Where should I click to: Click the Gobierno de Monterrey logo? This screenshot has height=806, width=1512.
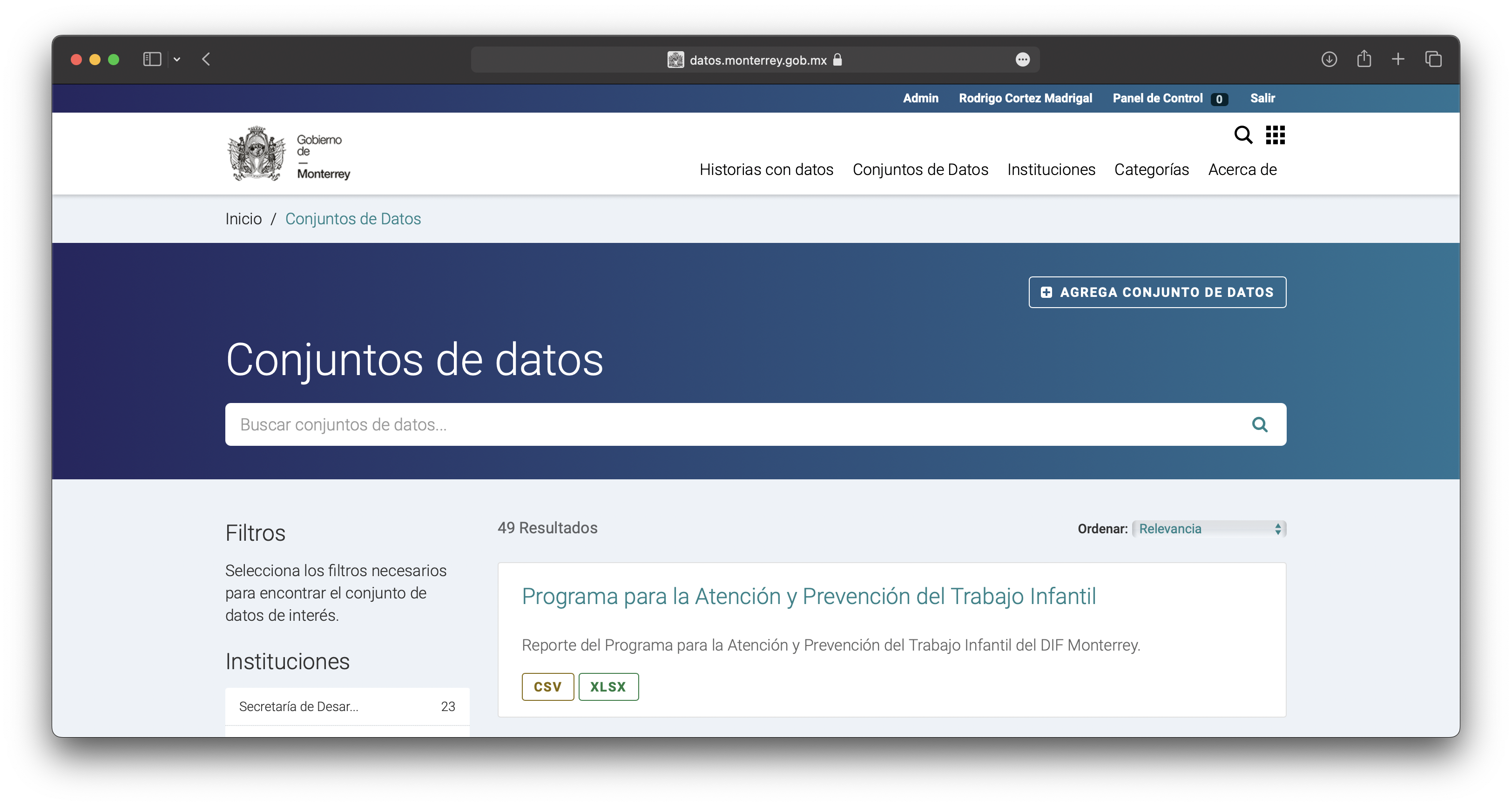click(289, 154)
